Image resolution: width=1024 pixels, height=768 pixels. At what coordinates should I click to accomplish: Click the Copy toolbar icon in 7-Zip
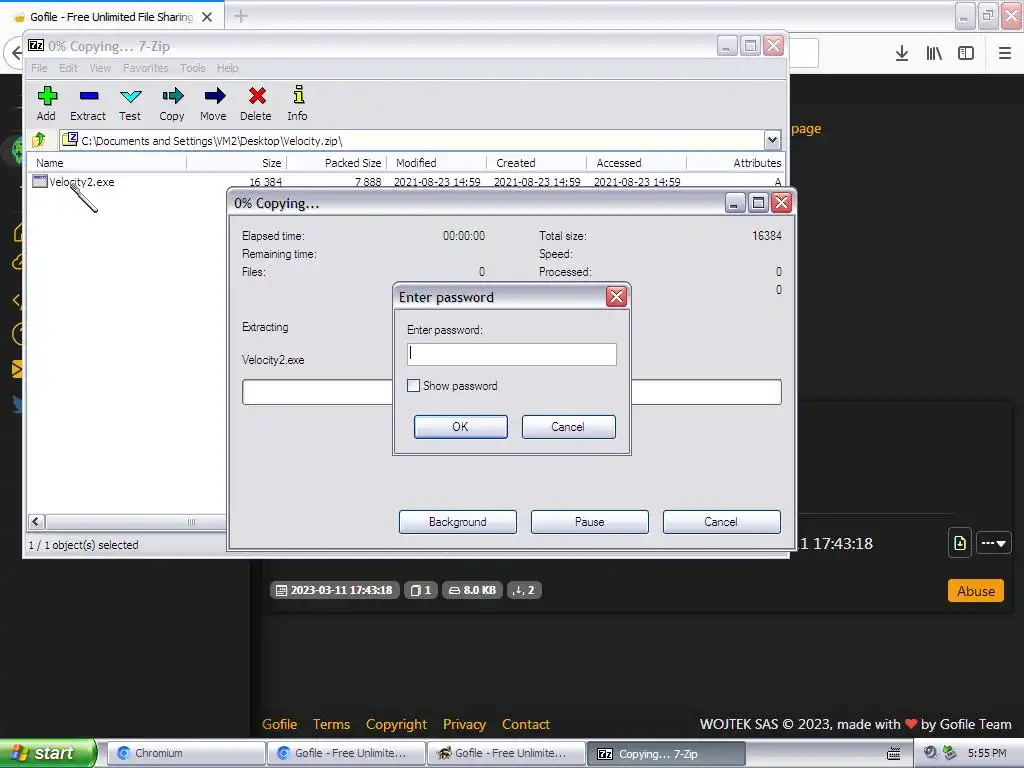pyautogui.click(x=172, y=103)
